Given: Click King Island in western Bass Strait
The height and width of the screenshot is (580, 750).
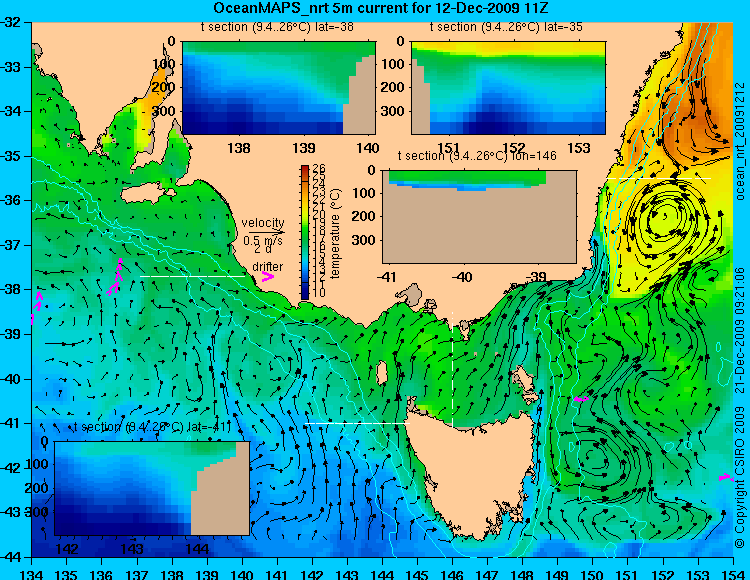Looking at the screenshot, I should click(382, 372).
